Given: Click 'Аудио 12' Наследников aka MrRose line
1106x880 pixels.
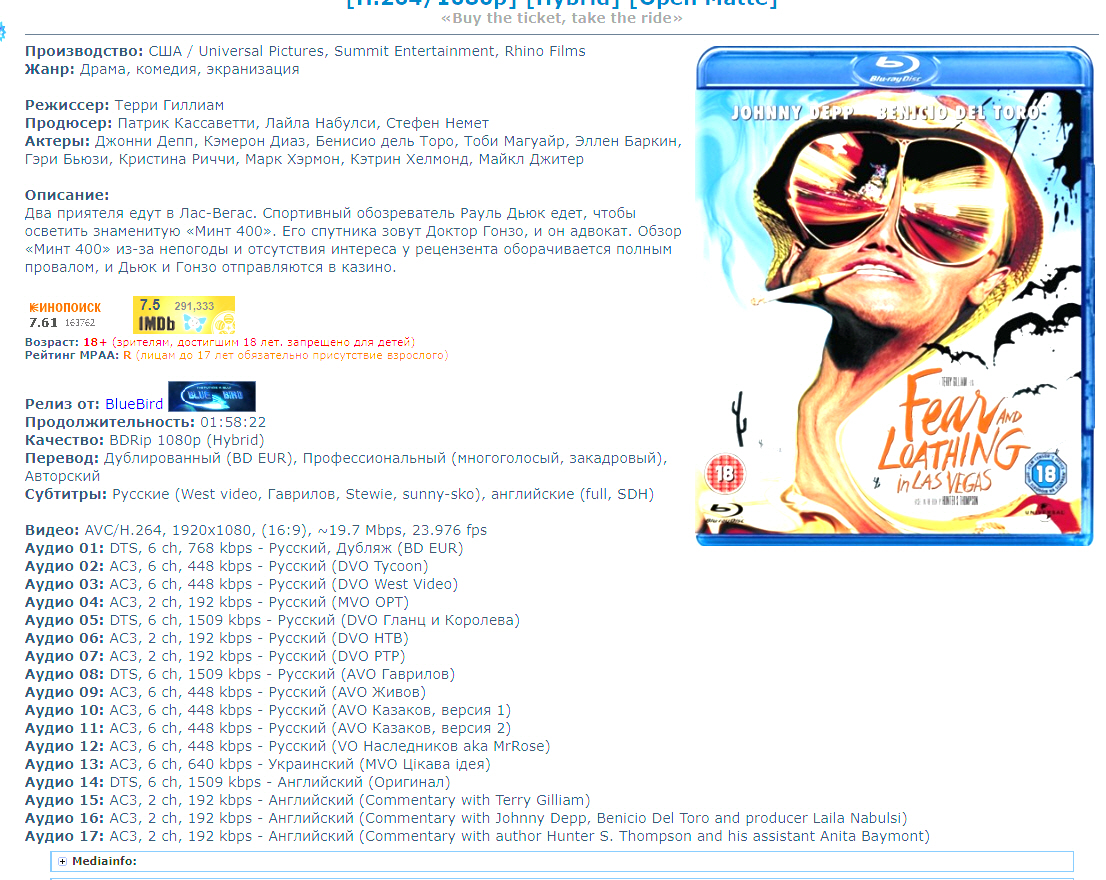Looking at the screenshot, I should pyautogui.click(x=288, y=746).
